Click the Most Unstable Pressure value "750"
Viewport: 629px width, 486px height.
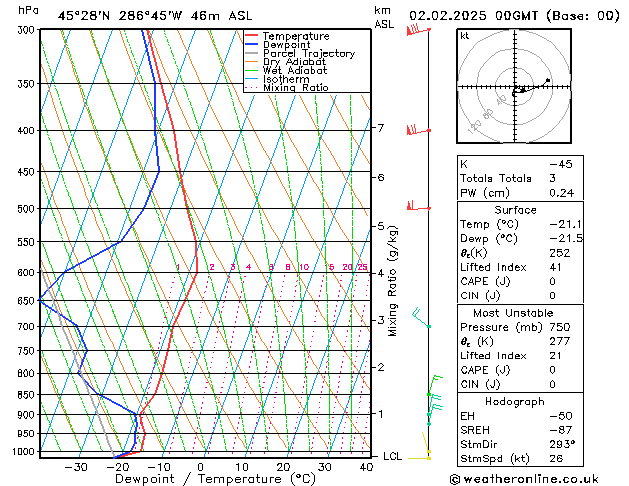point(560,327)
